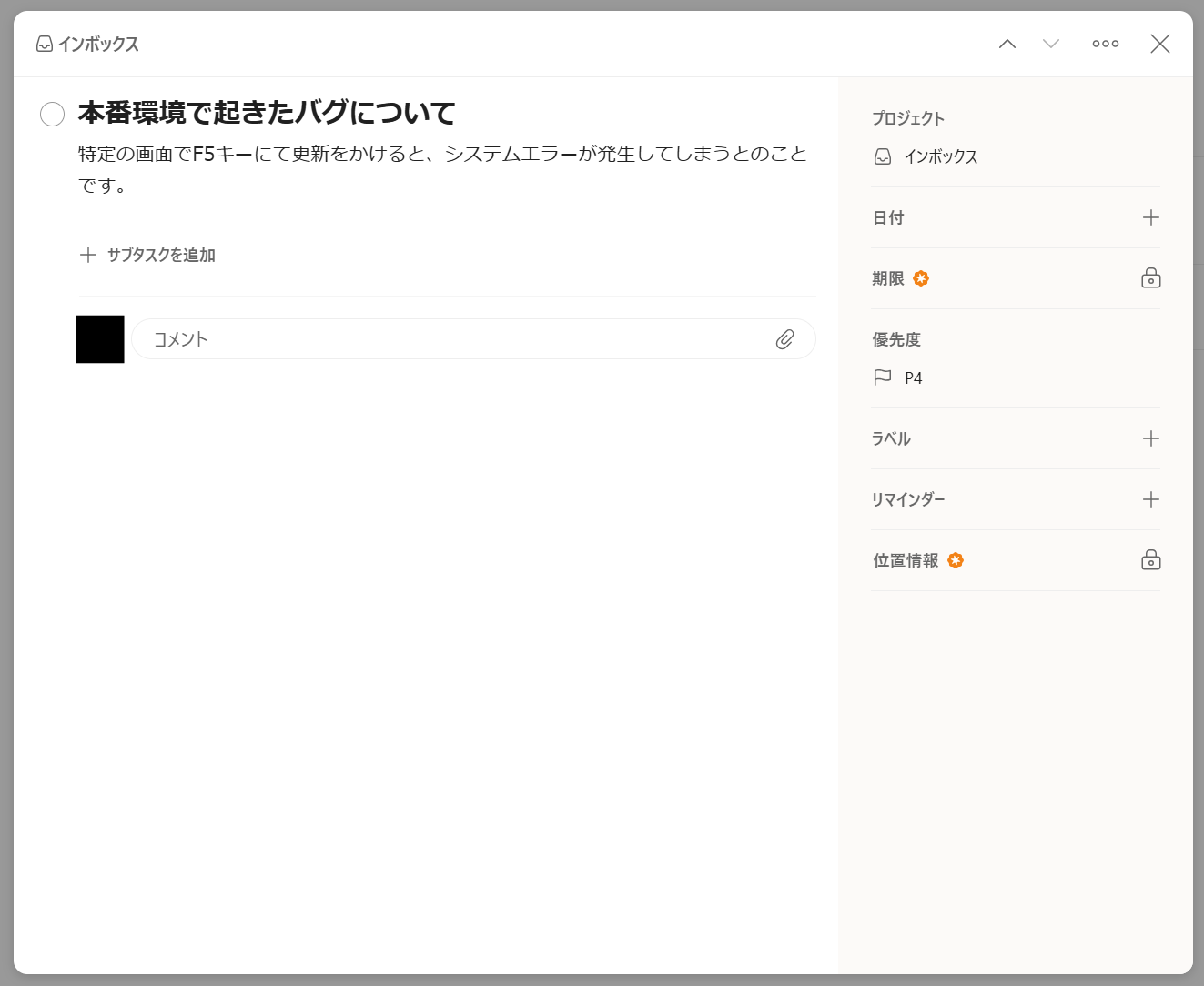Change project from インボックス in the sidebar

(x=926, y=156)
